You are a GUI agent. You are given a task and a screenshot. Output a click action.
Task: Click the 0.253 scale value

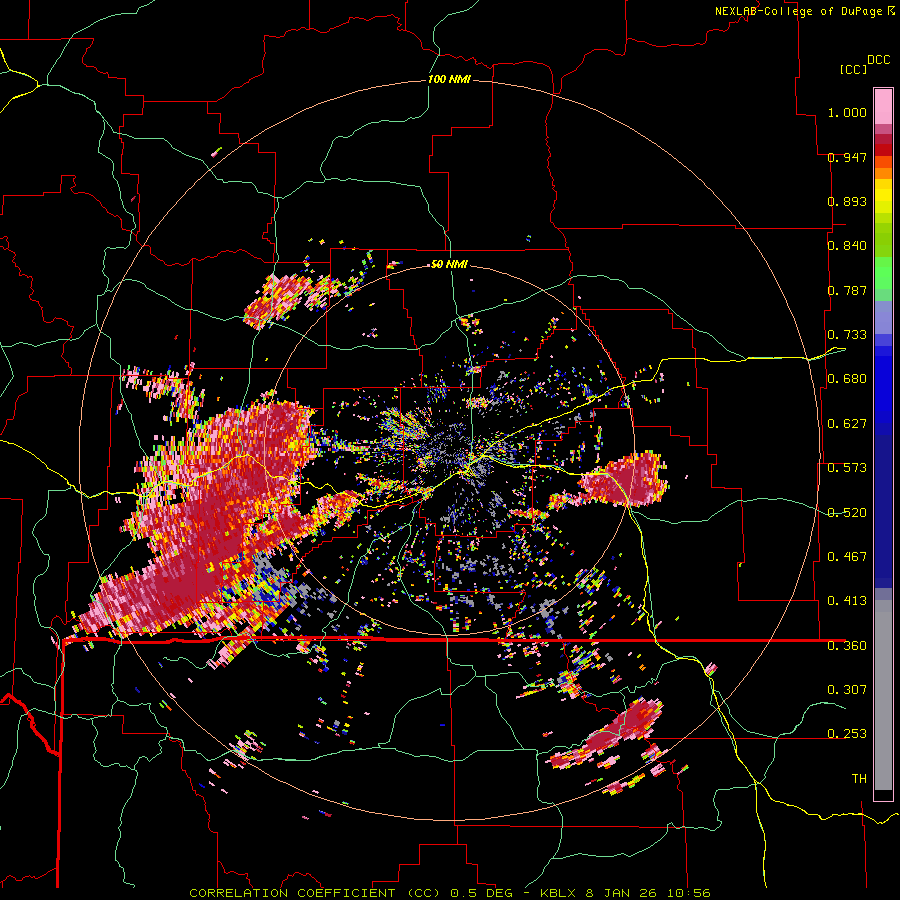click(x=847, y=734)
